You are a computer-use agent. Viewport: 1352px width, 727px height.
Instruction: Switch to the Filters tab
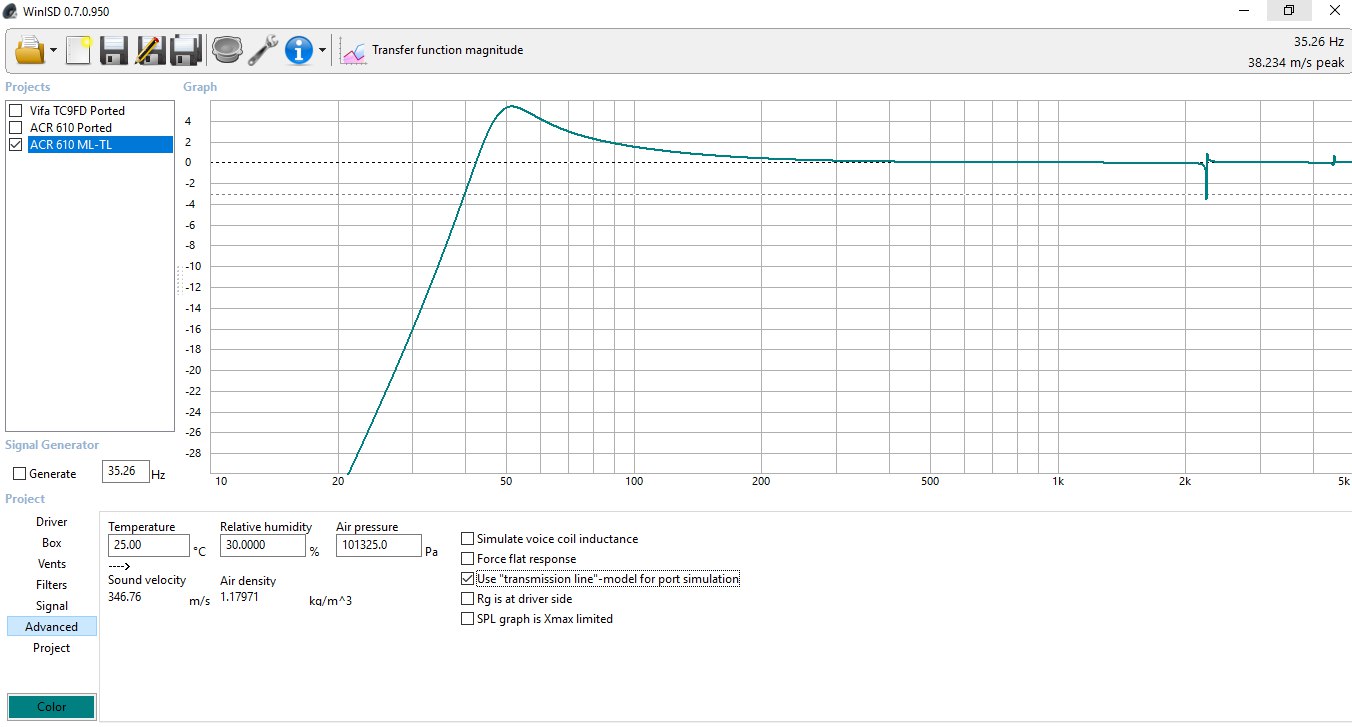tap(52, 585)
